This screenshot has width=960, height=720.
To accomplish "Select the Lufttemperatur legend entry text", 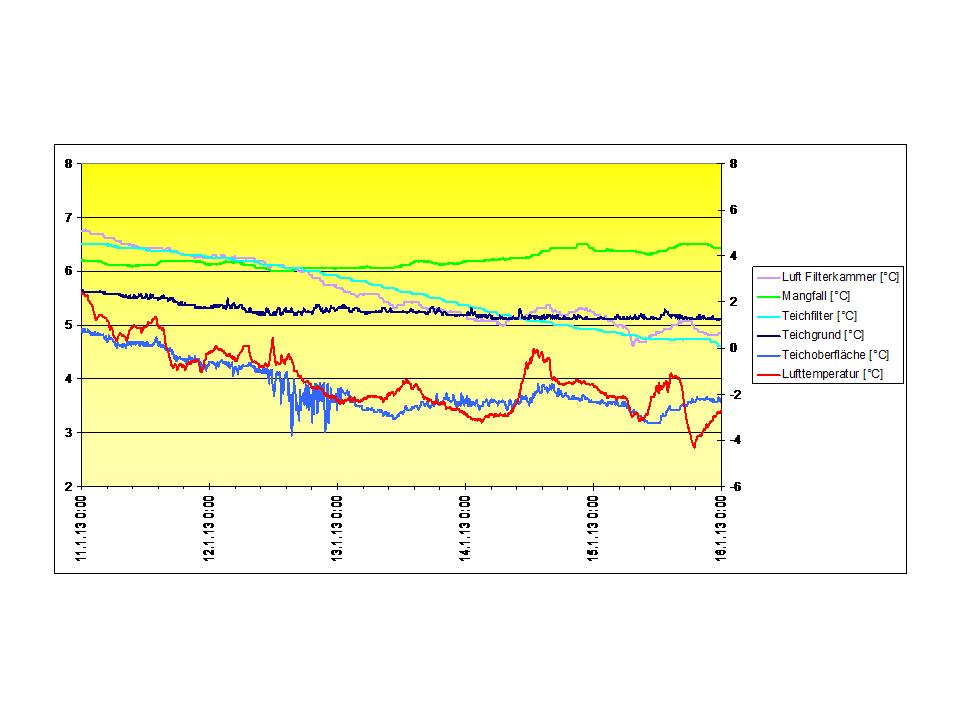I will click(832, 374).
